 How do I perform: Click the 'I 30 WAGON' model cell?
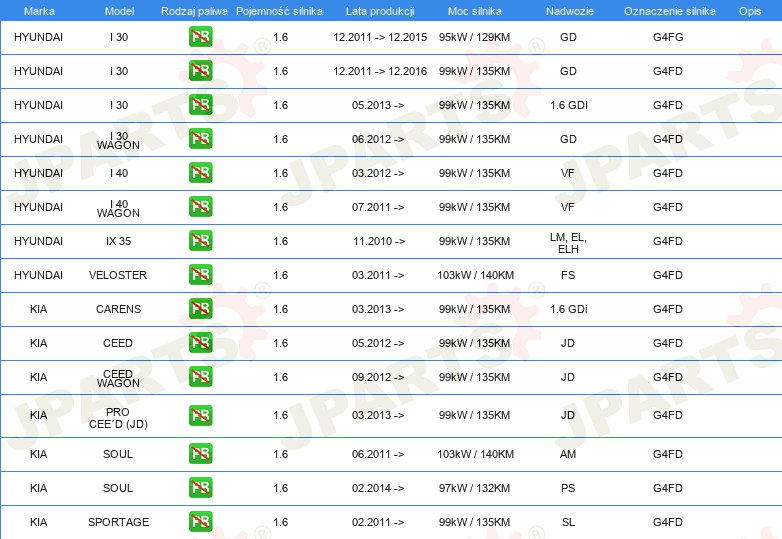(x=118, y=141)
